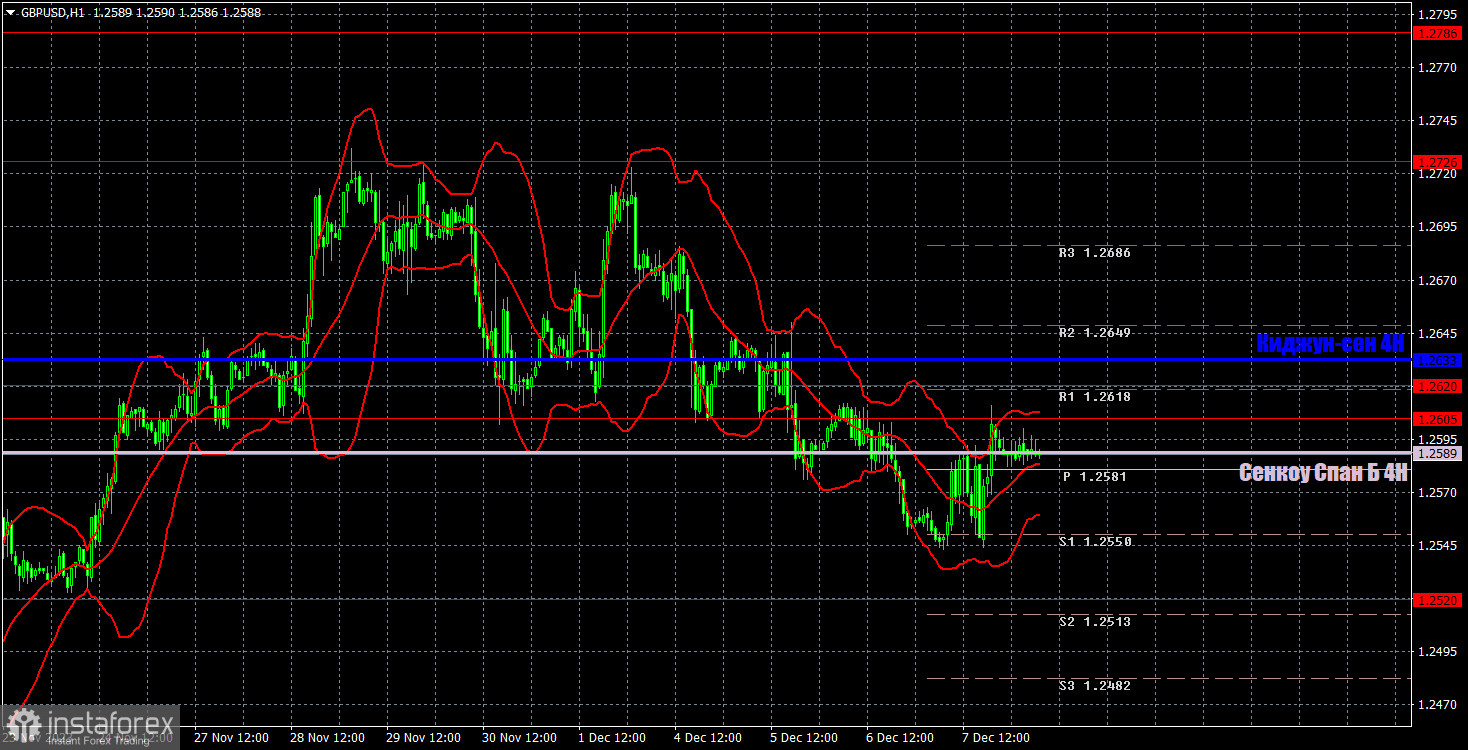Select the blue 1.2633 Kijun price tag
1468x750 pixels.
[1439, 360]
